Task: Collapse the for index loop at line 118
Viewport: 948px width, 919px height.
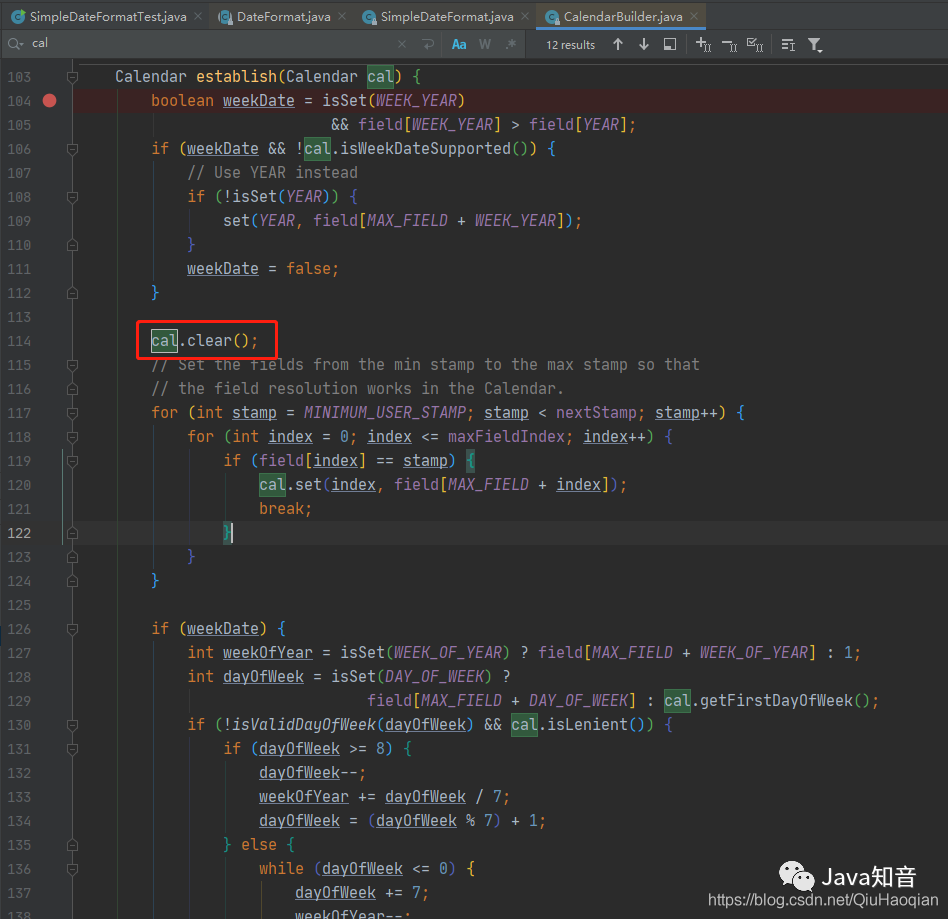Action: click(x=72, y=437)
